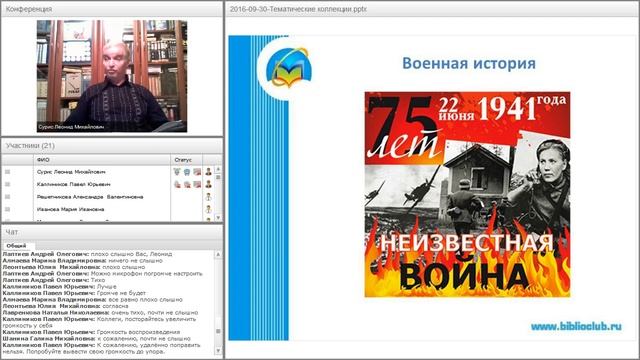The width and height of the screenshot is (640, 360).
Task: Click the Конференция panel title
Action: point(29,9)
